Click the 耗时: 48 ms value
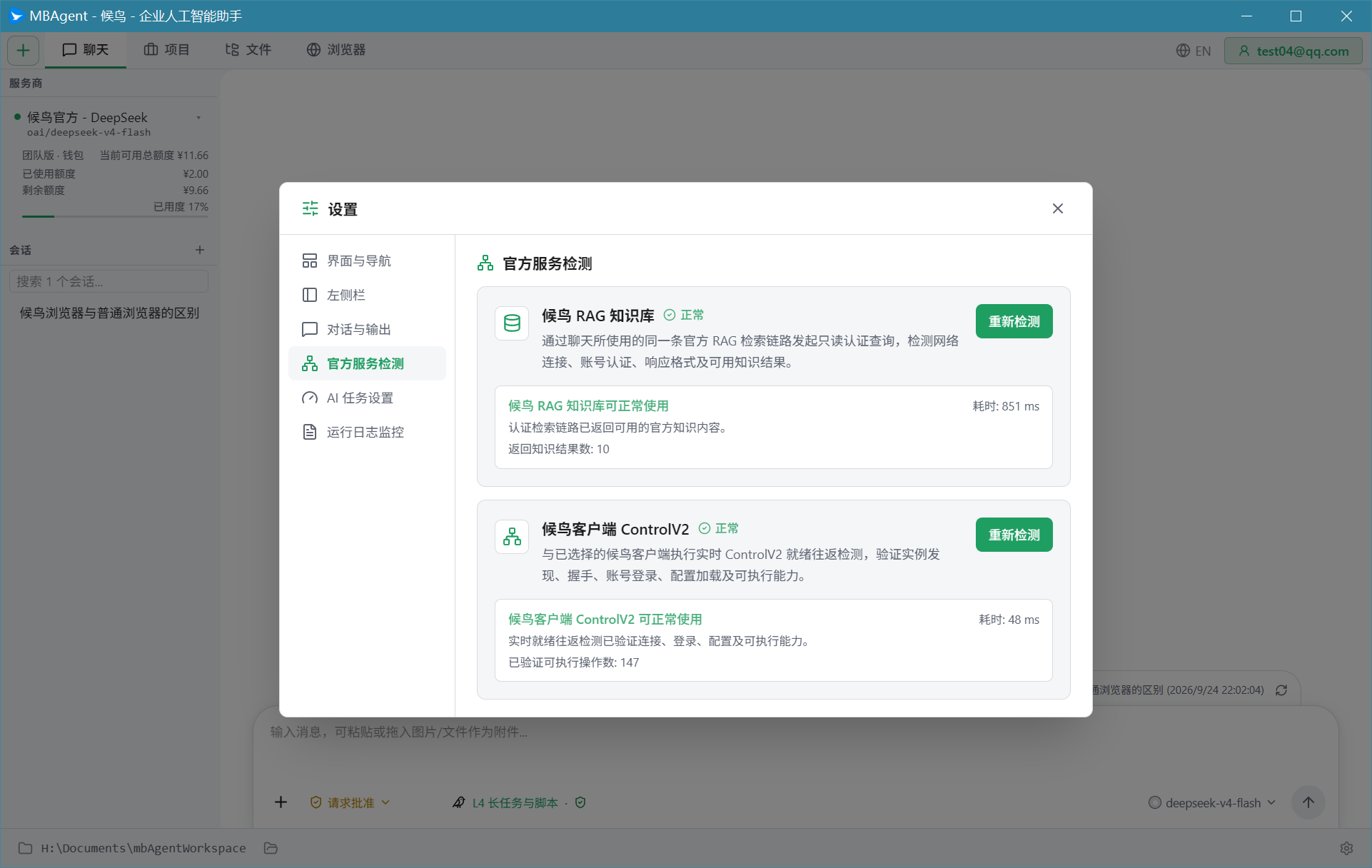Screen dimensions: 1372x868 click(x=1009, y=620)
